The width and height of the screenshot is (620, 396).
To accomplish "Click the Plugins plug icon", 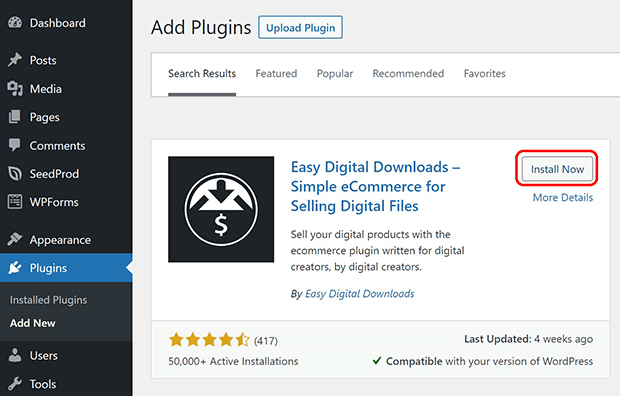I will (15, 268).
